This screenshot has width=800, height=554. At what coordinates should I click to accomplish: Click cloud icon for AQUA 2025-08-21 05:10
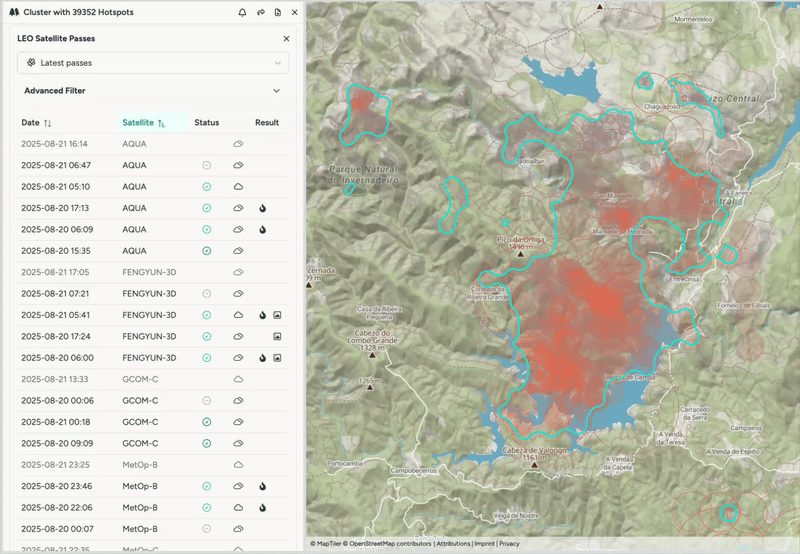[238, 187]
